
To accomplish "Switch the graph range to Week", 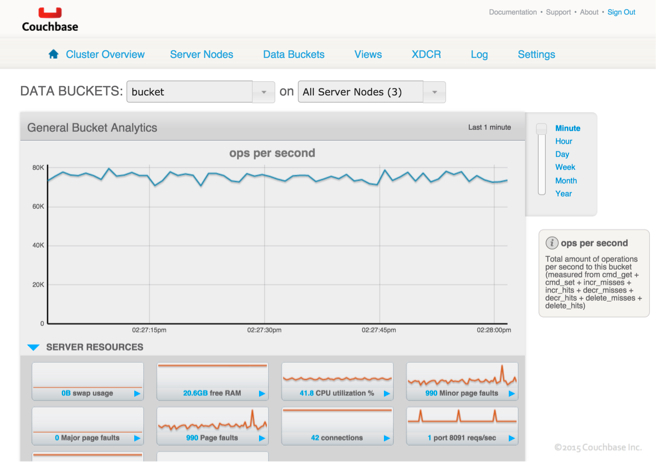I will pos(565,167).
